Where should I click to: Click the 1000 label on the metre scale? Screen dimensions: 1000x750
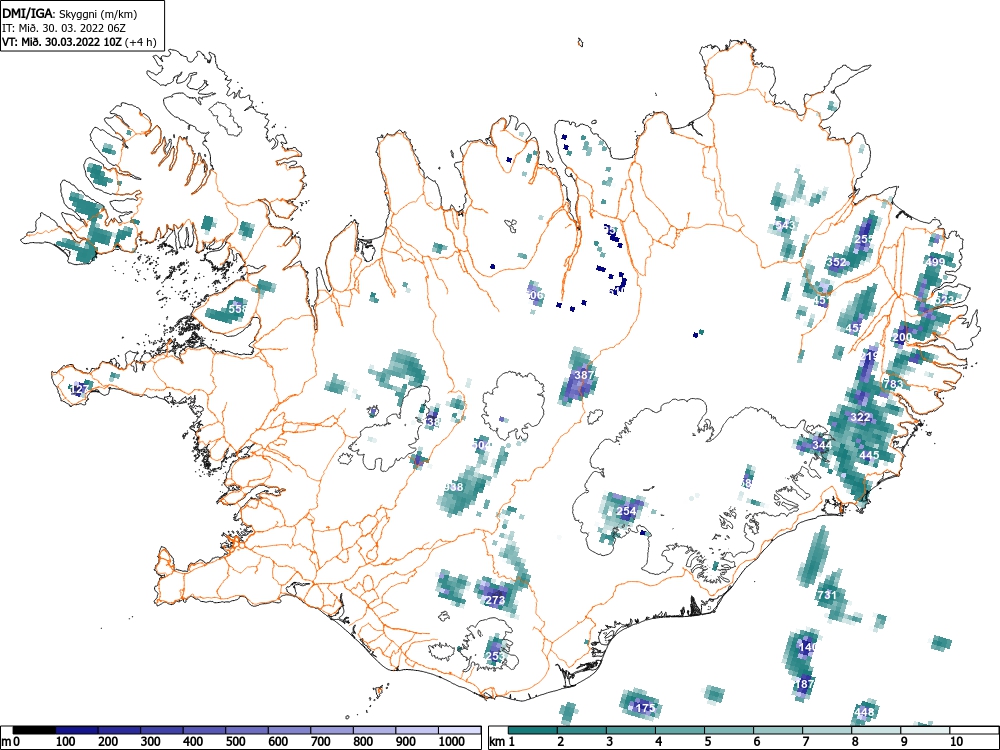[x=451, y=742]
